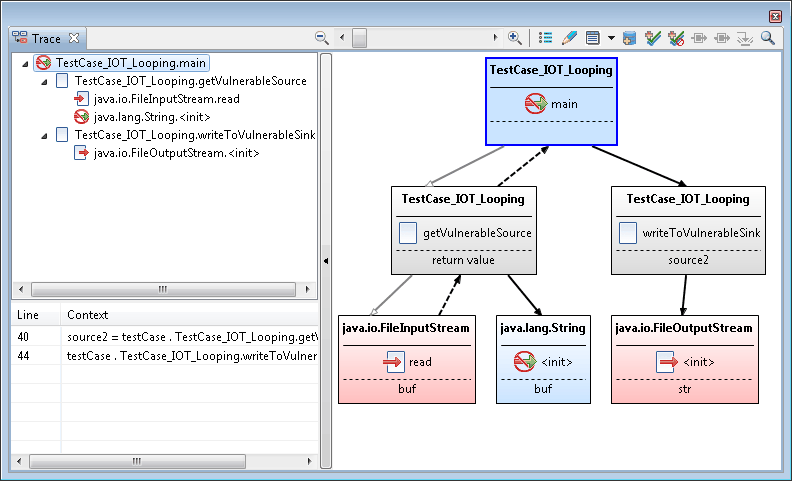The image size is (792, 481).
Task: Click the first grayed-out node arrow icon
Action: (x=699, y=38)
